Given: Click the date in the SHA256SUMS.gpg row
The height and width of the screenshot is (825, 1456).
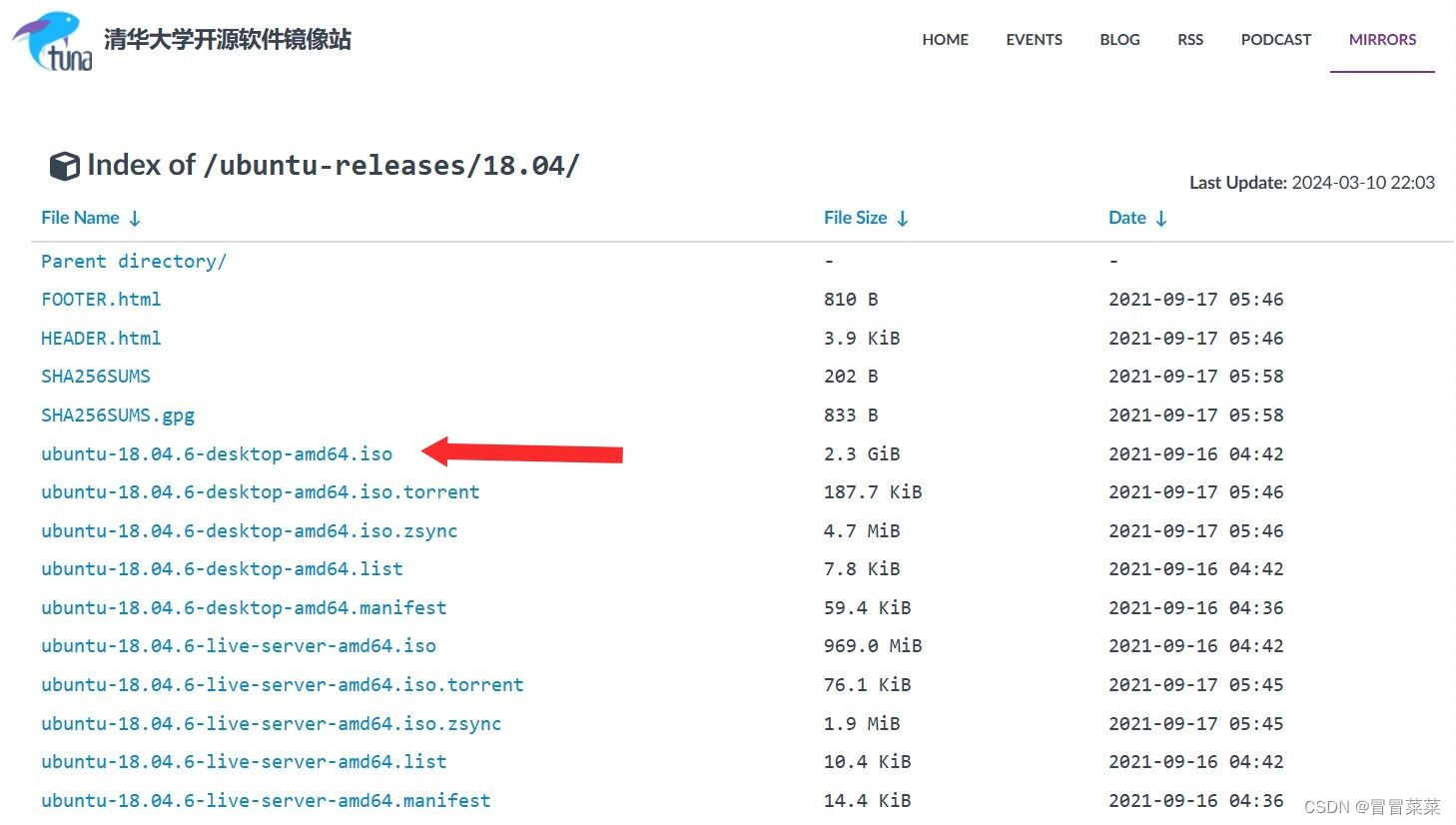Looking at the screenshot, I should coord(1196,415).
